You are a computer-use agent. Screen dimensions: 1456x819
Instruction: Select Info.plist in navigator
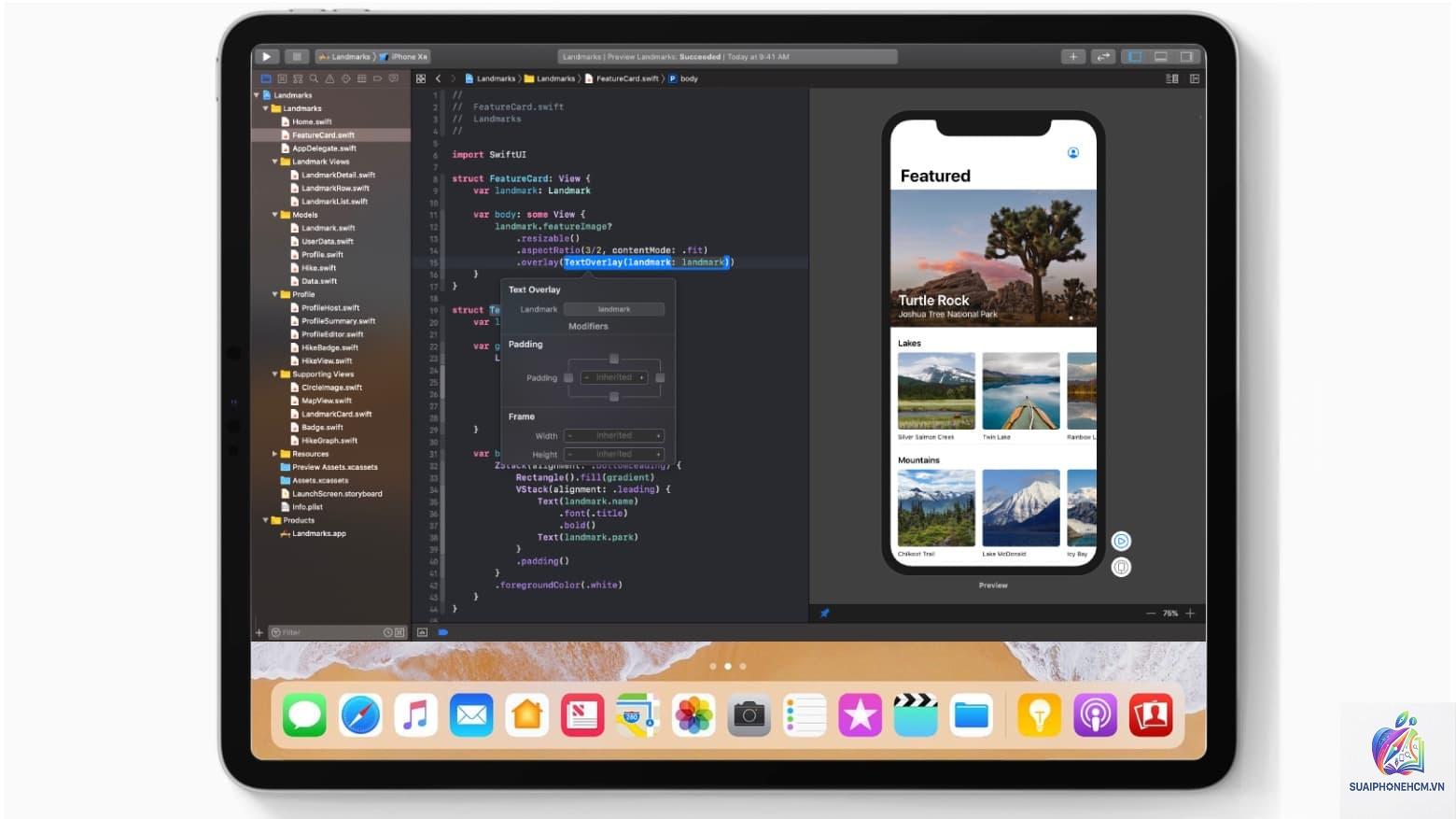point(302,507)
